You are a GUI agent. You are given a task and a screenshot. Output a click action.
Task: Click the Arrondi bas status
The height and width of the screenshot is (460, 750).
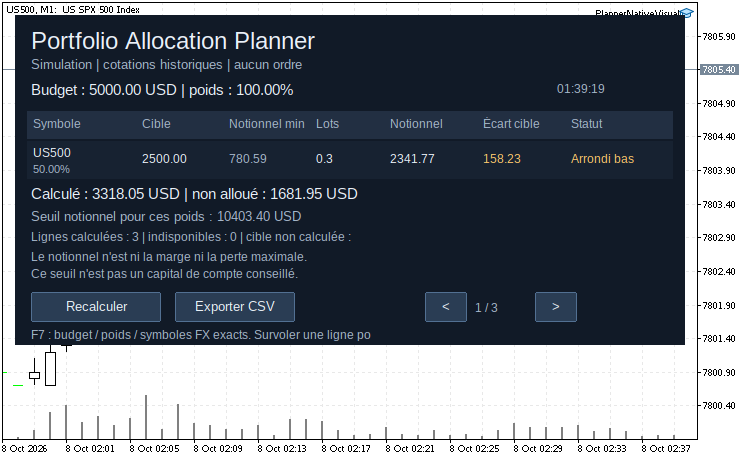(x=602, y=159)
